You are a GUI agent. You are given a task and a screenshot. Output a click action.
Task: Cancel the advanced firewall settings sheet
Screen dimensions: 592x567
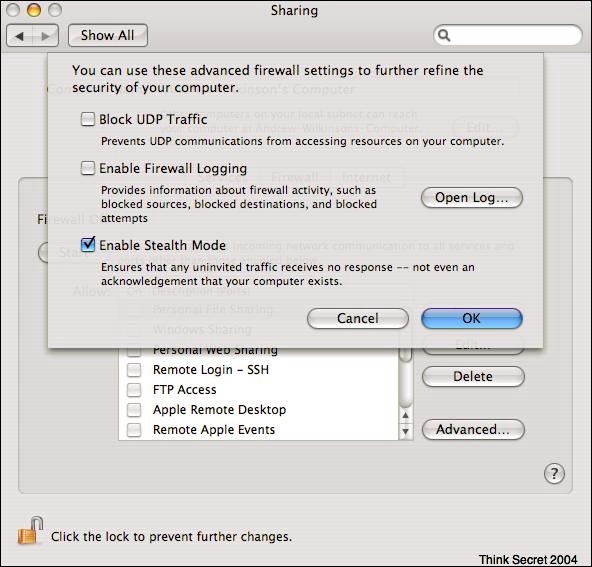(x=358, y=318)
